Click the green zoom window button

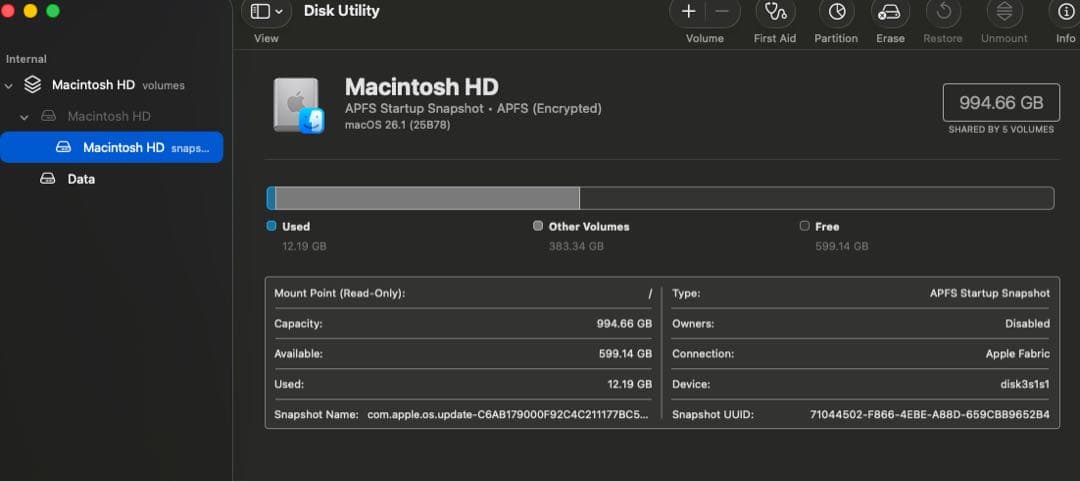click(x=52, y=11)
